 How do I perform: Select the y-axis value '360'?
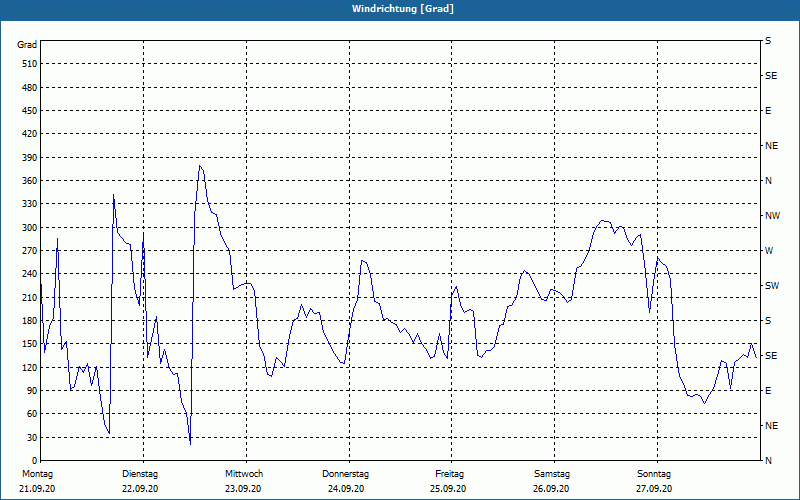click(x=30, y=181)
